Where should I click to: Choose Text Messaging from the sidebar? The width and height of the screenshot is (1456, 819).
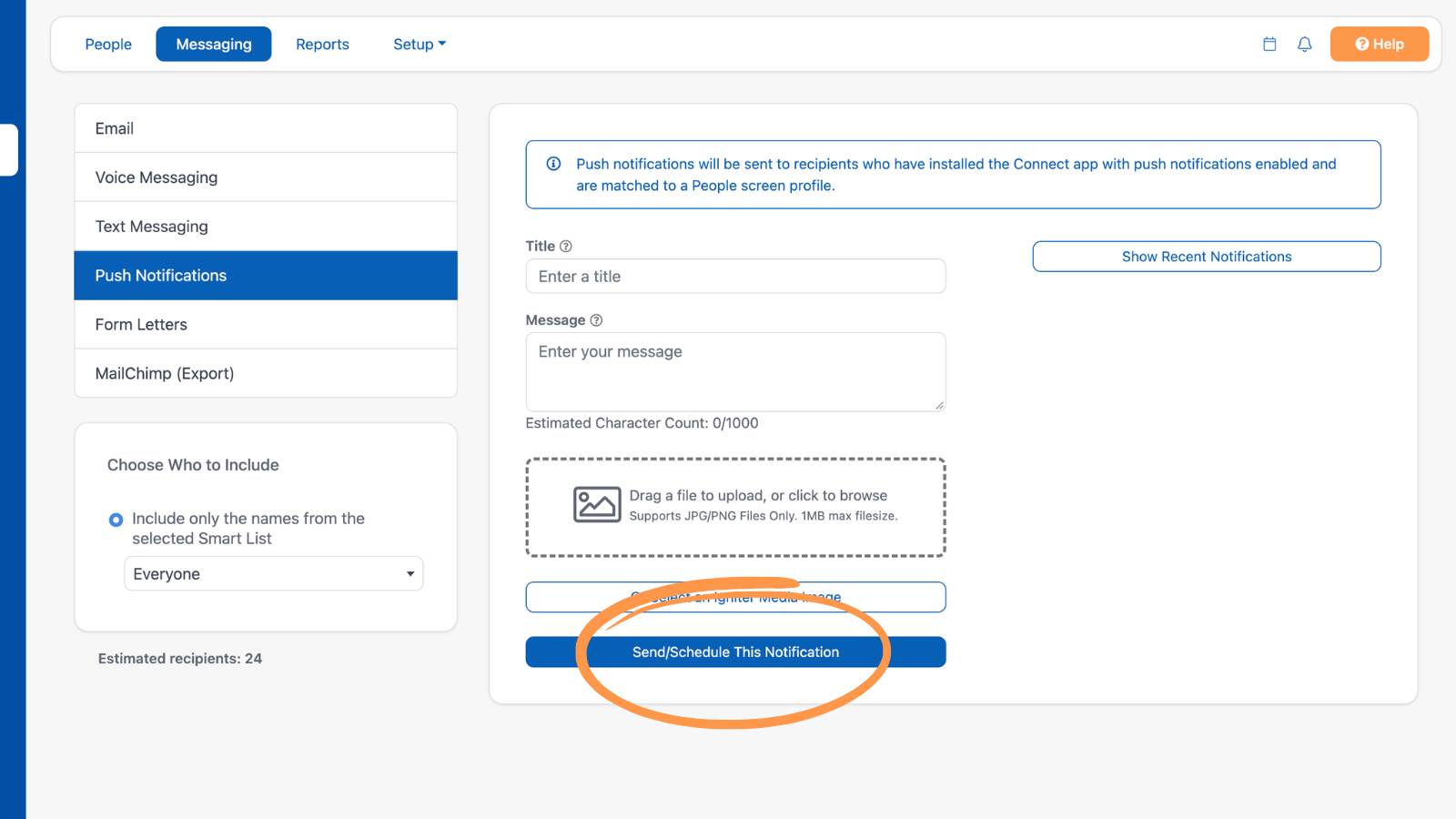(266, 227)
